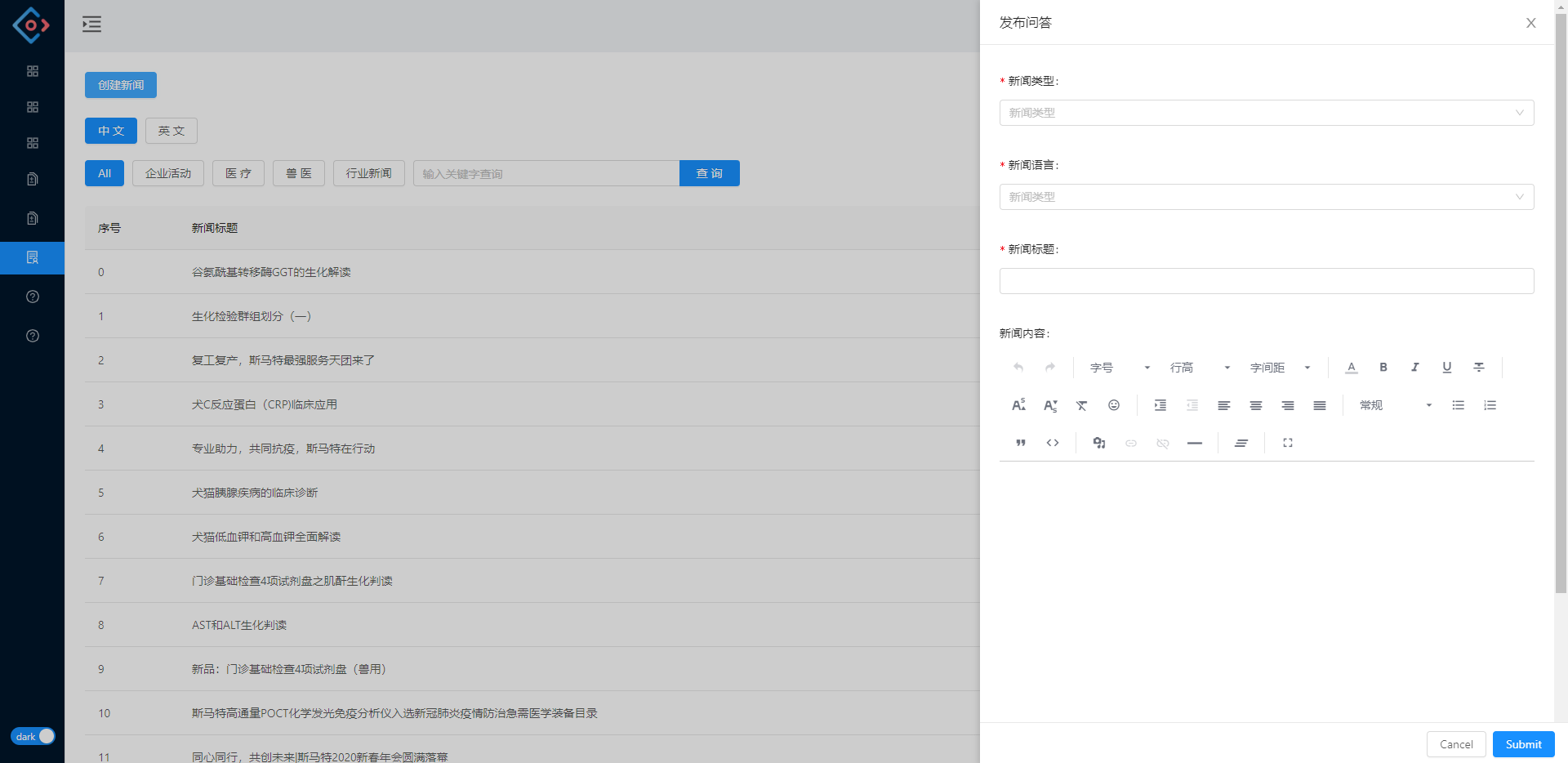Open the upper question-mark sidebar menu
1568x763 pixels.
click(x=33, y=297)
